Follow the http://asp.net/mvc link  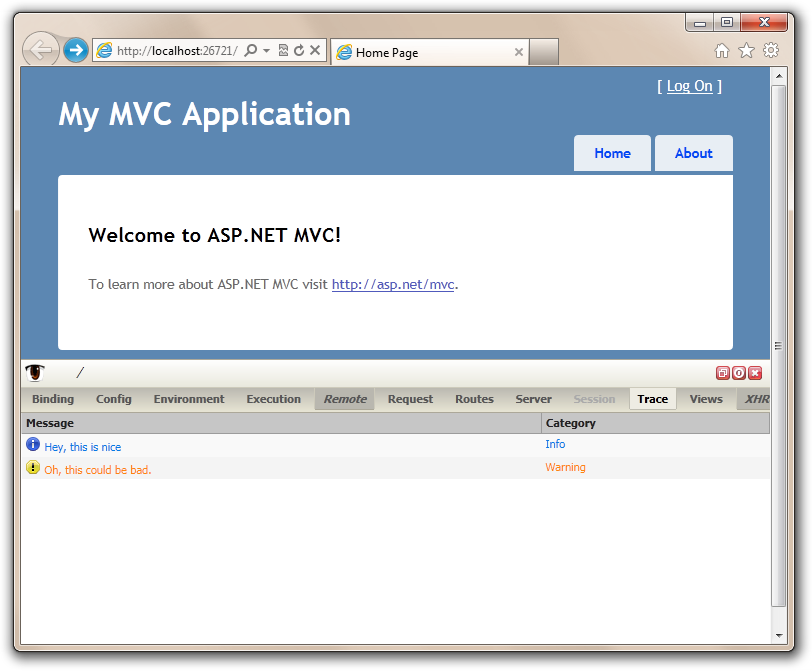[392, 284]
